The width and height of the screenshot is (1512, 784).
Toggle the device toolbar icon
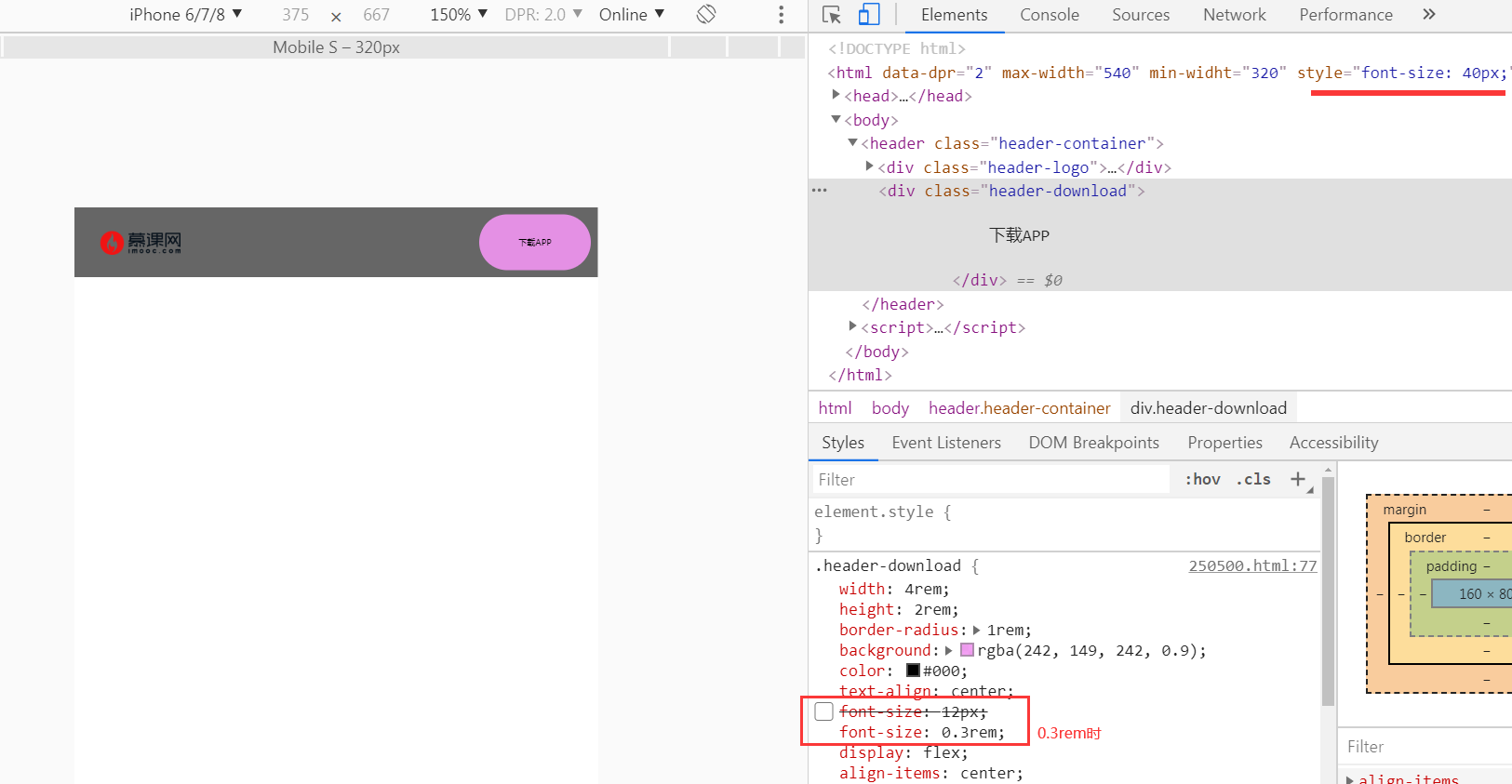[869, 15]
